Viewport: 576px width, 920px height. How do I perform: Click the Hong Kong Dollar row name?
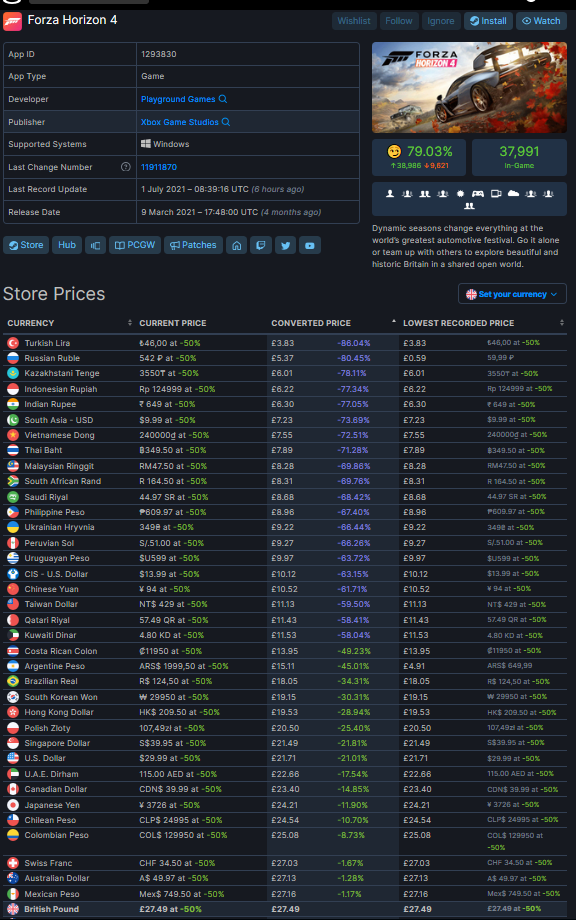(59, 712)
